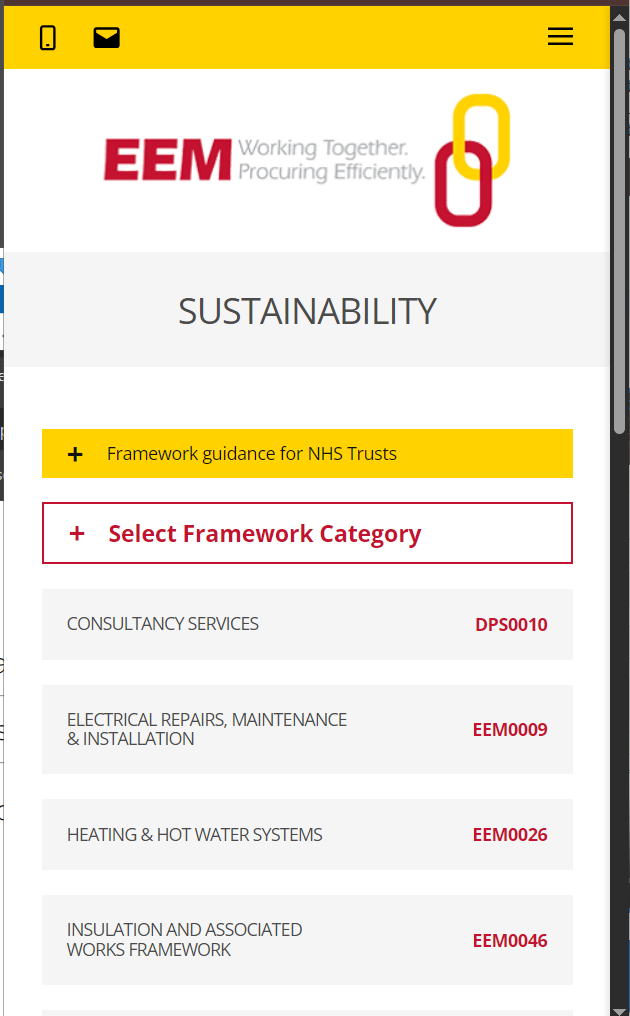Open the hamburger navigation menu

(x=560, y=37)
